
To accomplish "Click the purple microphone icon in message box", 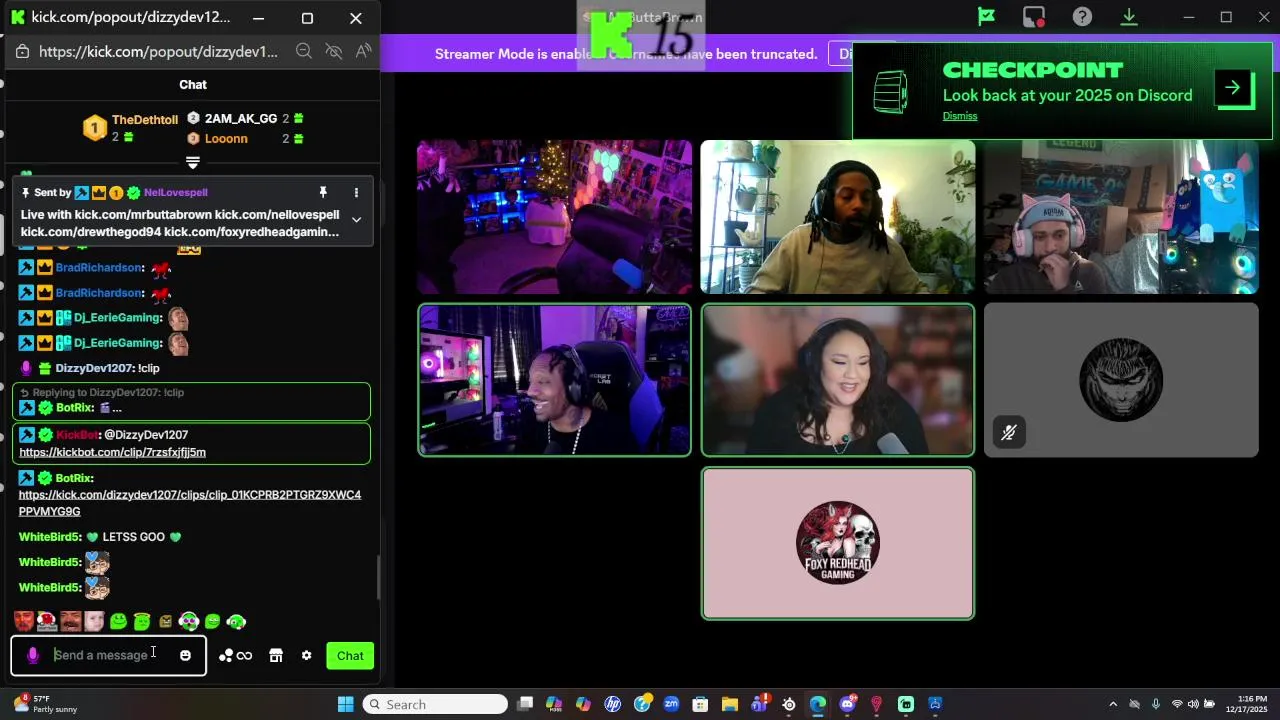I will point(33,656).
